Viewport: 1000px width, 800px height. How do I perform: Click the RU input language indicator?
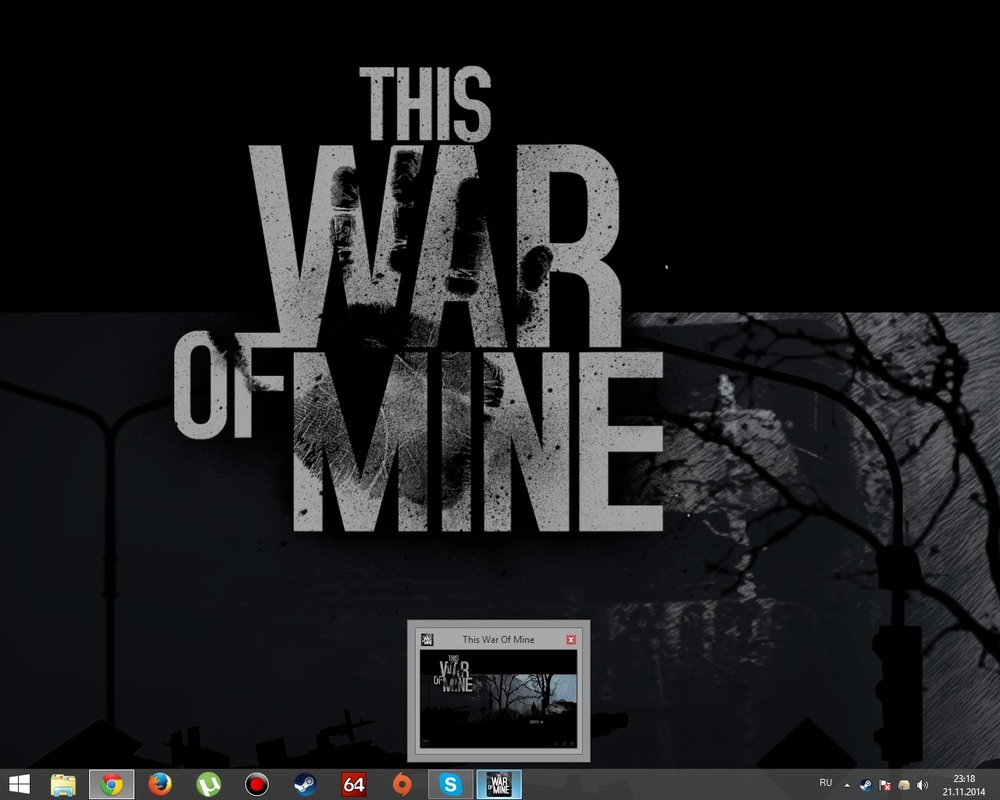click(825, 783)
